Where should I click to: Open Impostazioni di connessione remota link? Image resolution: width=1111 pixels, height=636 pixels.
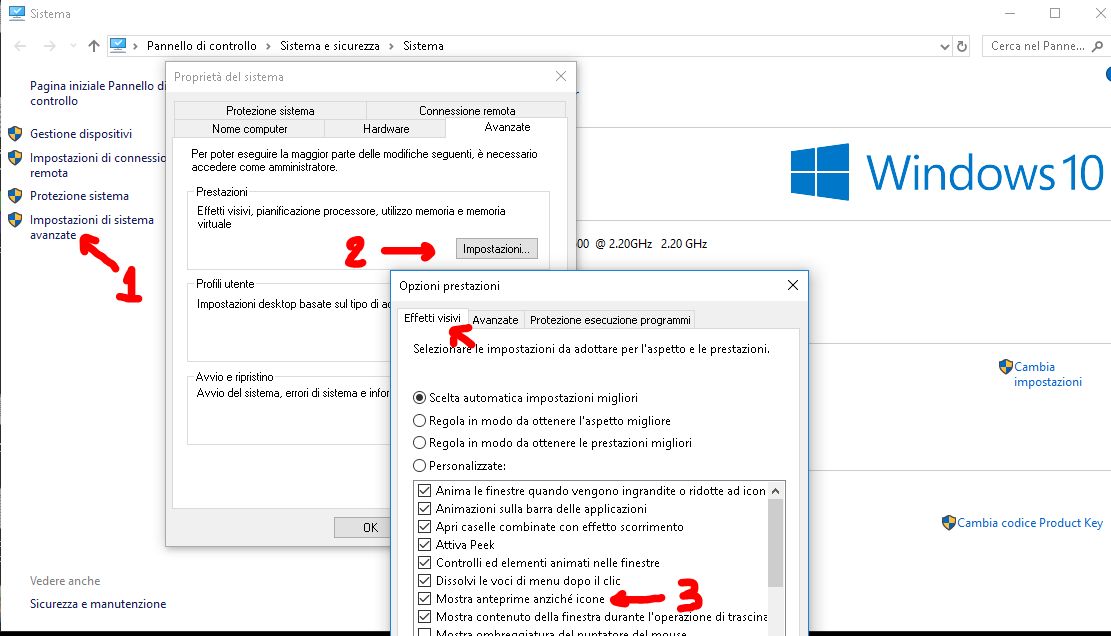click(98, 165)
